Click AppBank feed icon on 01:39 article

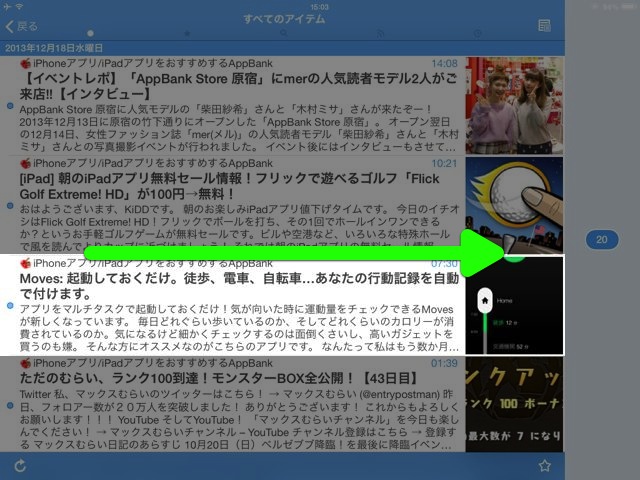(25, 363)
